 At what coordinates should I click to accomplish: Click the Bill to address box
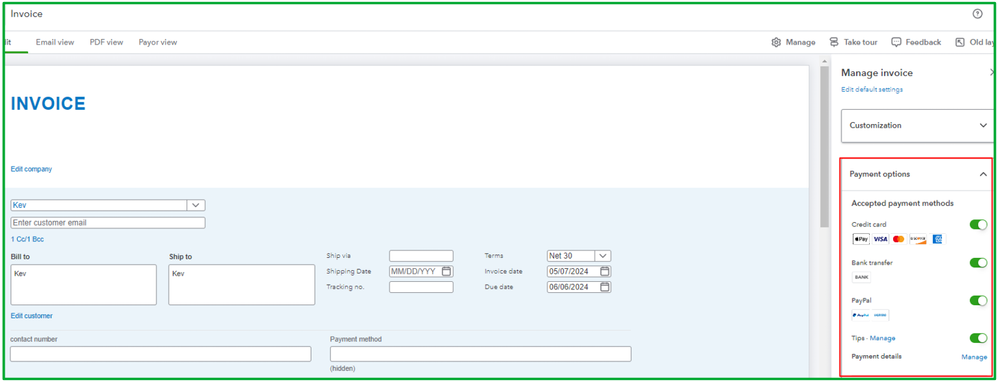[83, 285]
